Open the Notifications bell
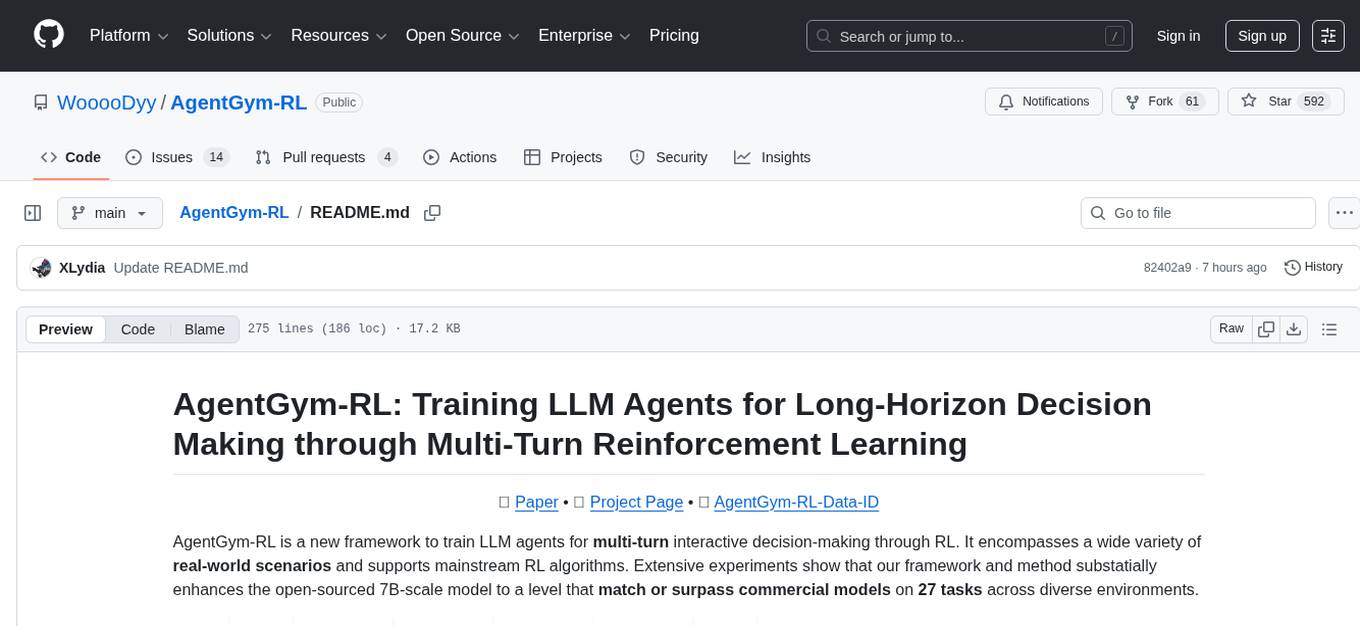Screen dimensions: 1360x626 (1043, 101)
